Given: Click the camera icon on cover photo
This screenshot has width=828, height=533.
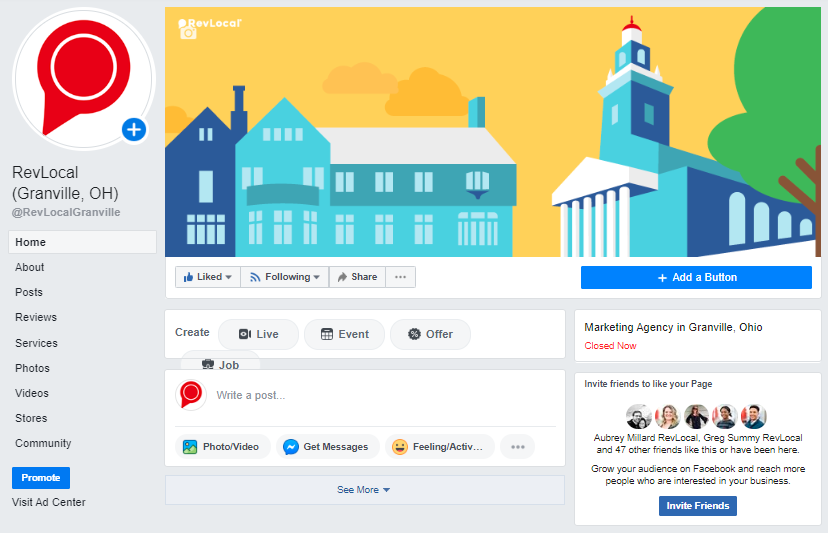Looking at the screenshot, I should click(x=188, y=33).
